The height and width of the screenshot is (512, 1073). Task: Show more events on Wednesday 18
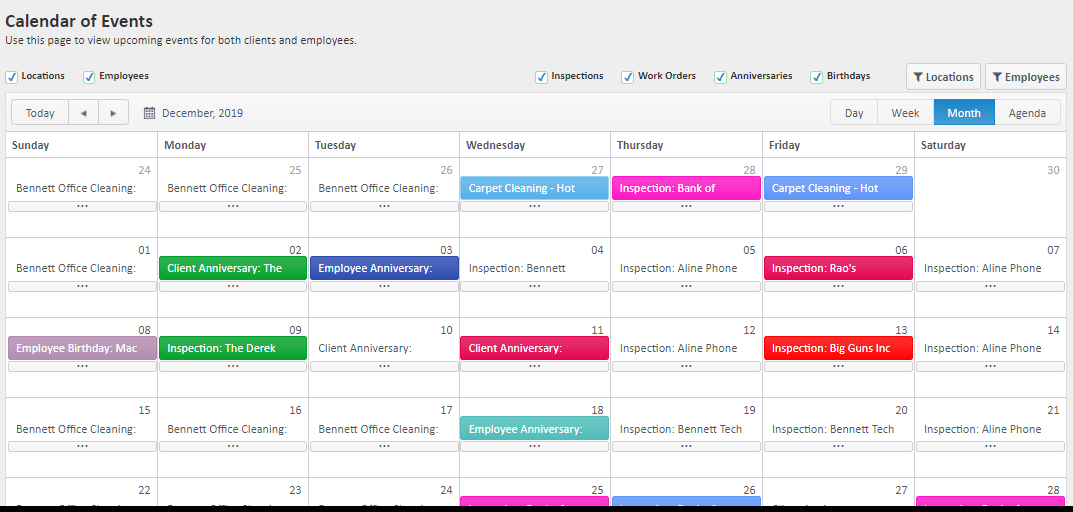click(x=534, y=446)
